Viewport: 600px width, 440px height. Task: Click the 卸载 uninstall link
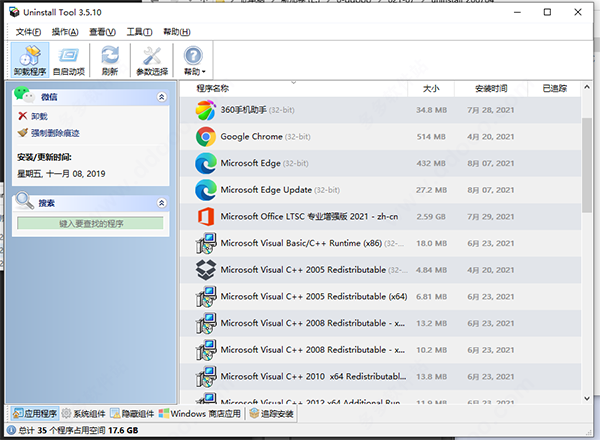click(x=39, y=116)
